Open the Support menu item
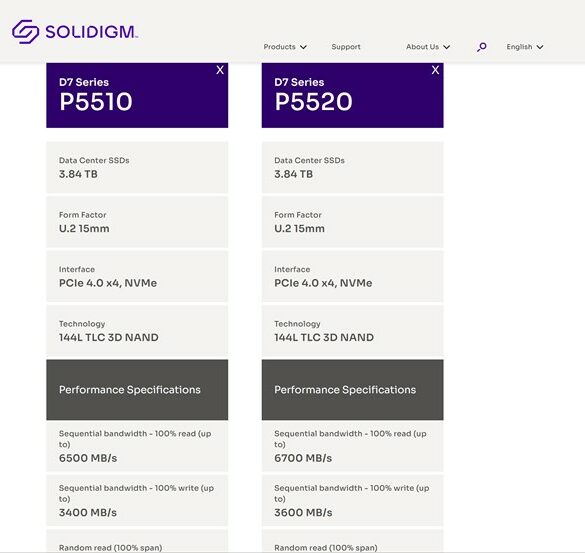 pos(346,47)
